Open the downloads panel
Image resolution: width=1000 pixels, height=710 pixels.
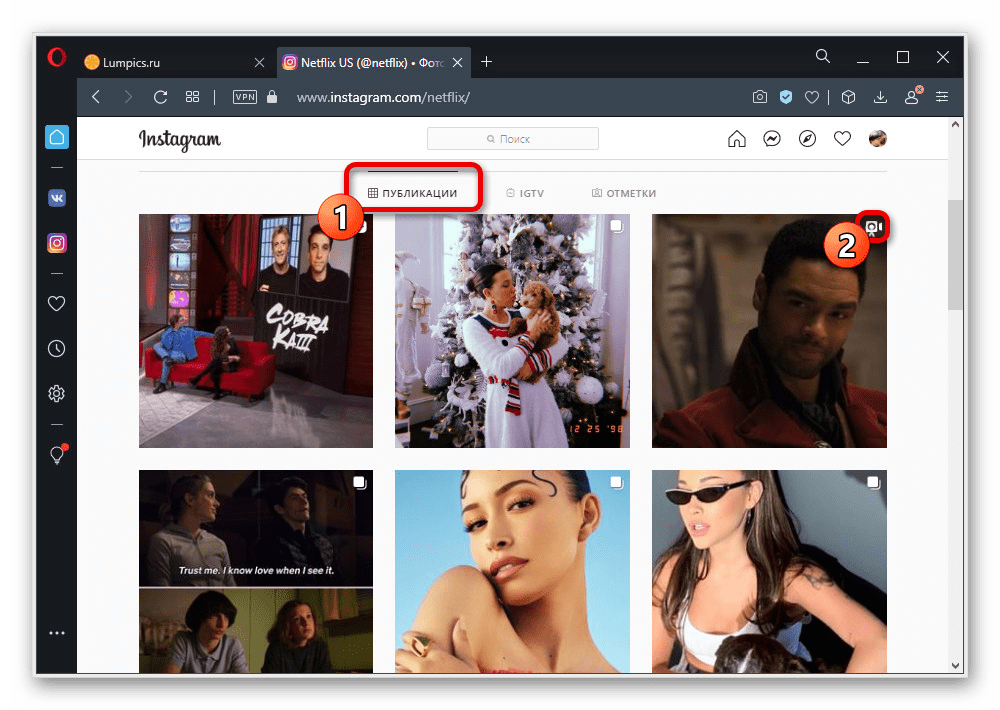[x=880, y=97]
